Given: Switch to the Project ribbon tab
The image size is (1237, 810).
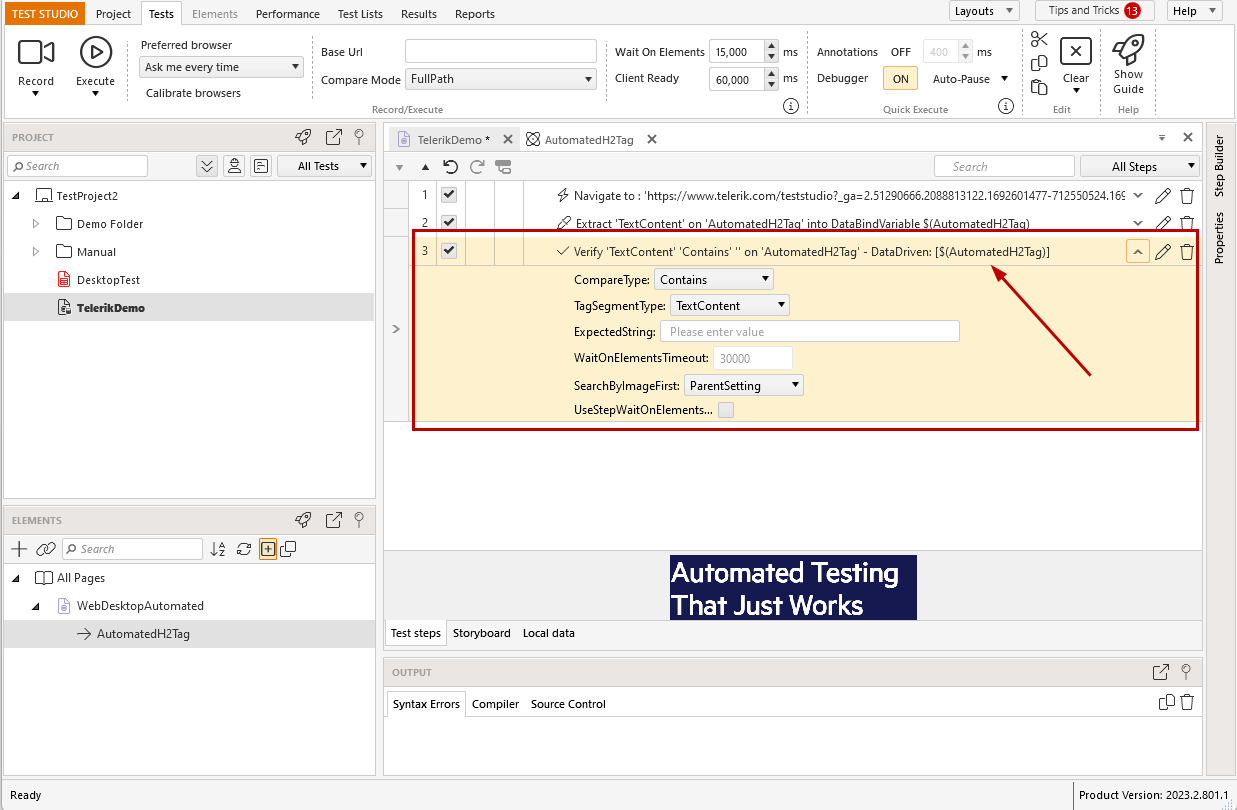Looking at the screenshot, I should click(113, 14).
